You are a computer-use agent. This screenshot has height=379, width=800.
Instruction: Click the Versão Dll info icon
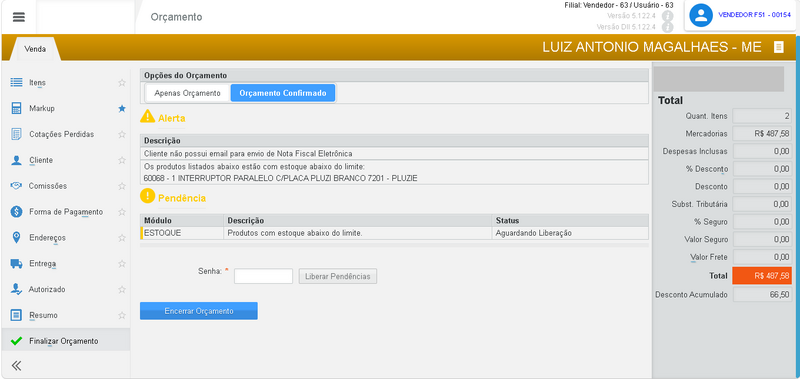pyautogui.click(x=667, y=27)
